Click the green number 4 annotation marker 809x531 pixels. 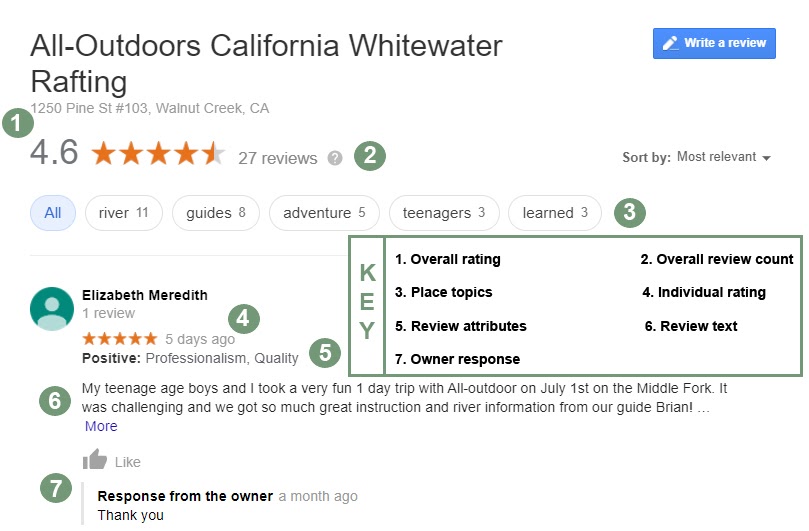[243, 319]
